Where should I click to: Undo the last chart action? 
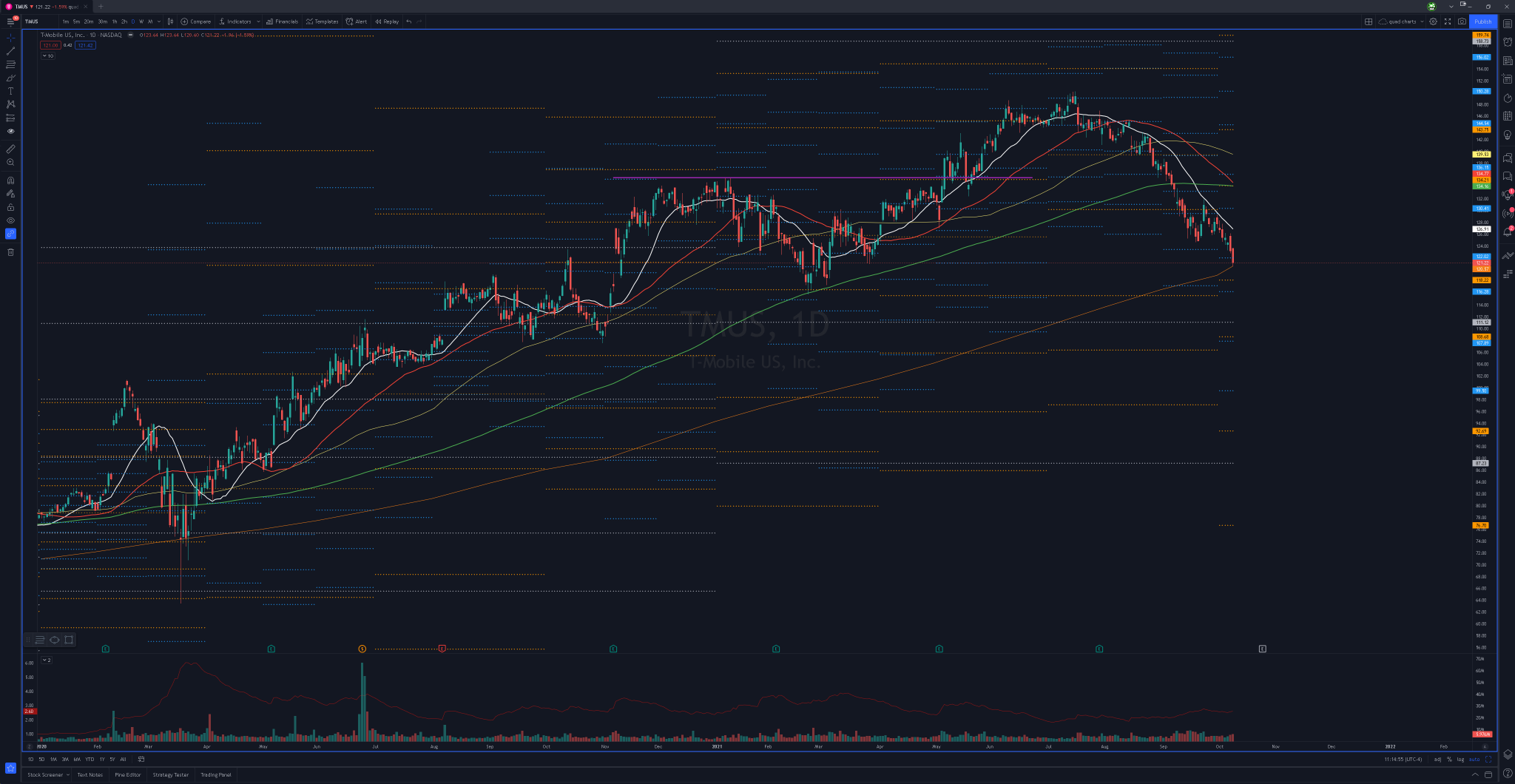point(409,21)
